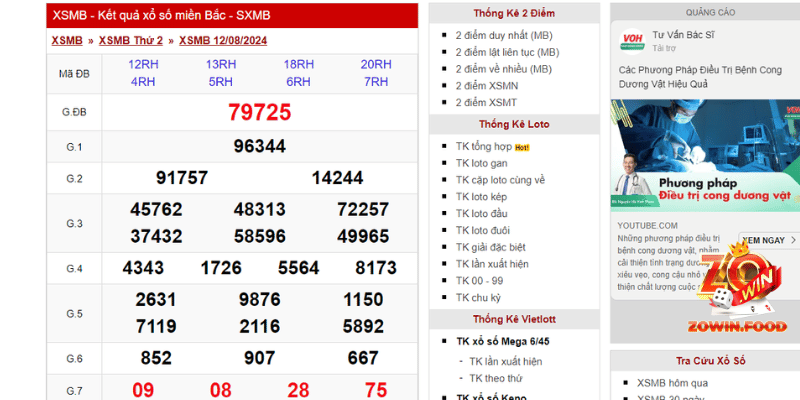Screen dimensions: 800x400
Task: View TK giải đặc biệt statistics
Action: 490,247
